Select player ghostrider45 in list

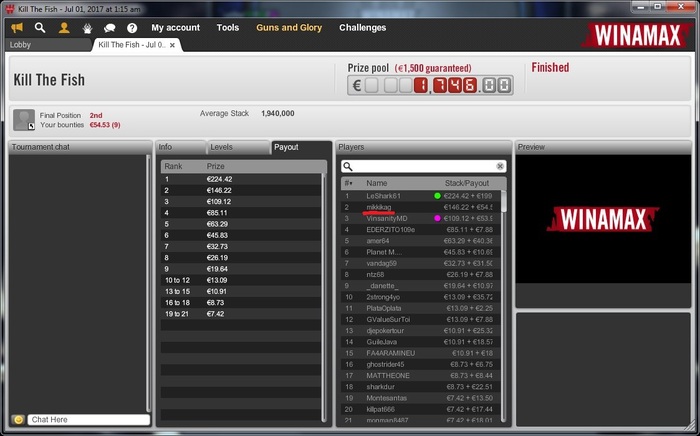[x=421, y=364]
